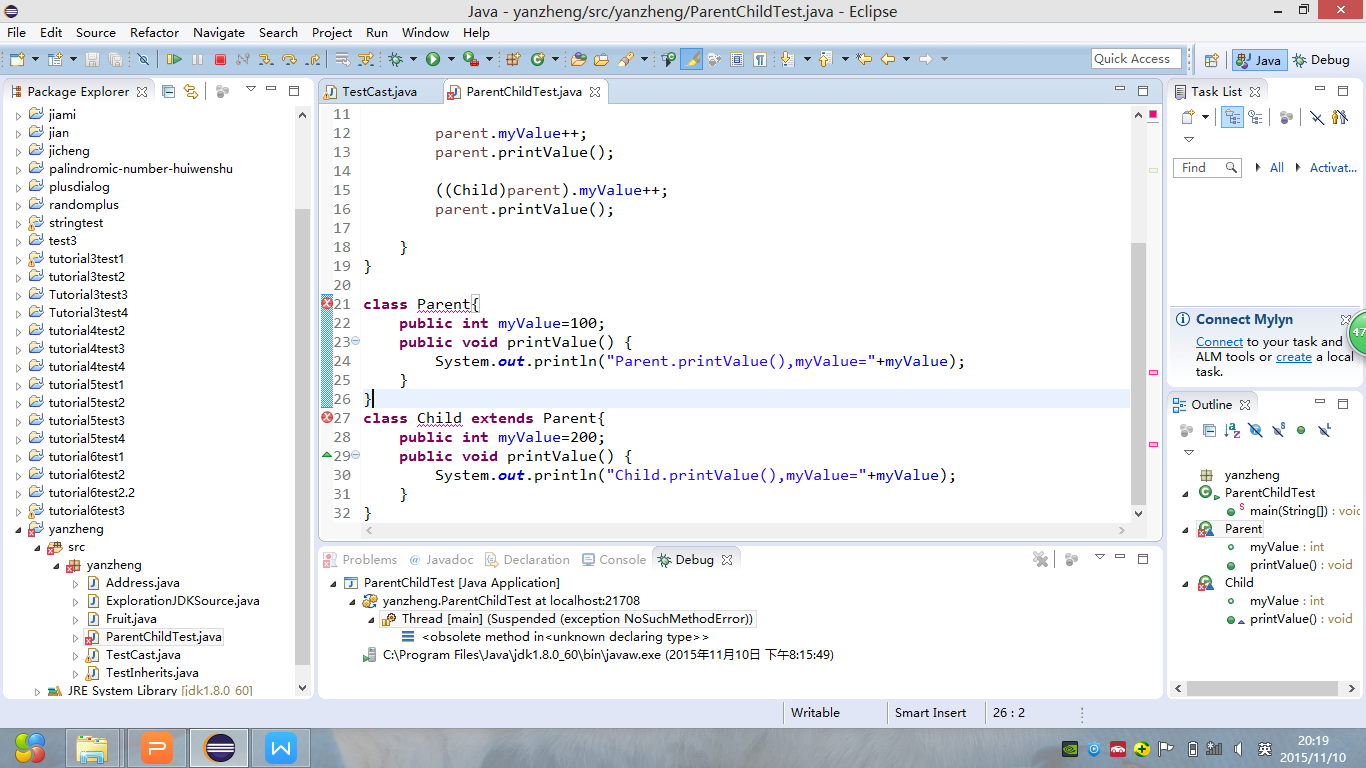The image size is (1366, 768).
Task: Open Eclipse from the Windows taskbar
Action: [219, 747]
